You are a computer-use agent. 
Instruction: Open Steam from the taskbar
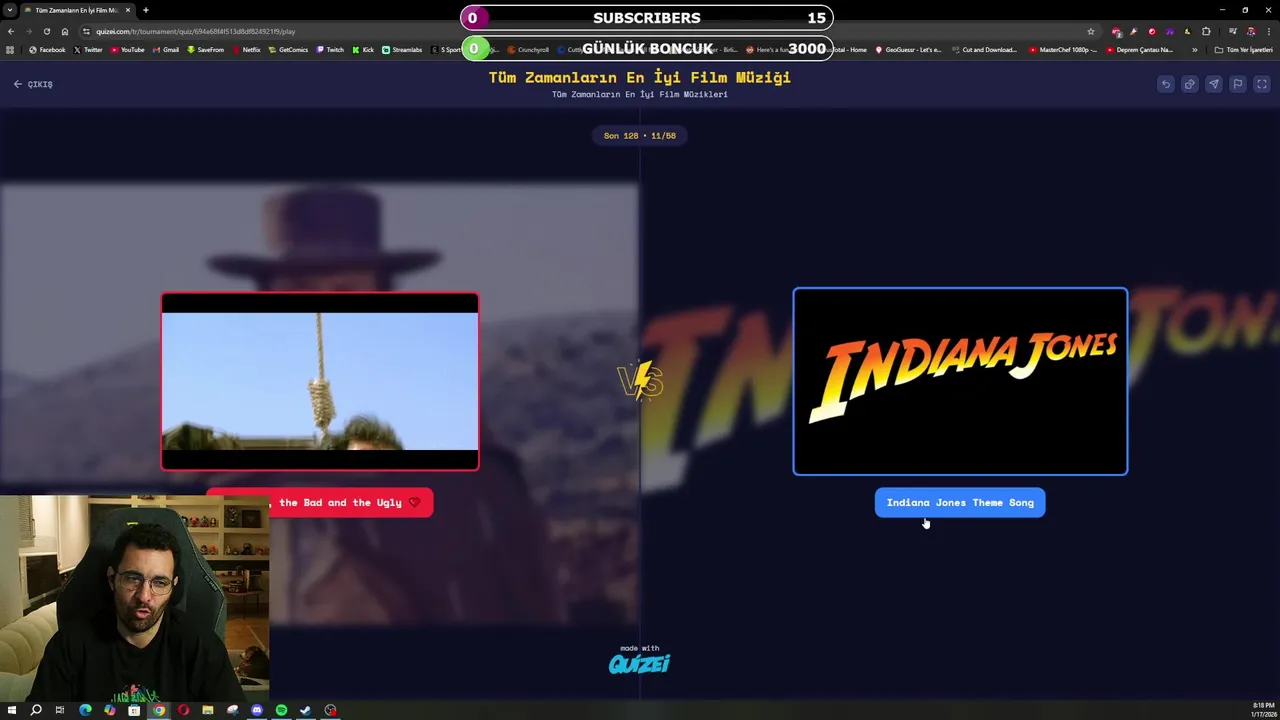click(x=306, y=710)
